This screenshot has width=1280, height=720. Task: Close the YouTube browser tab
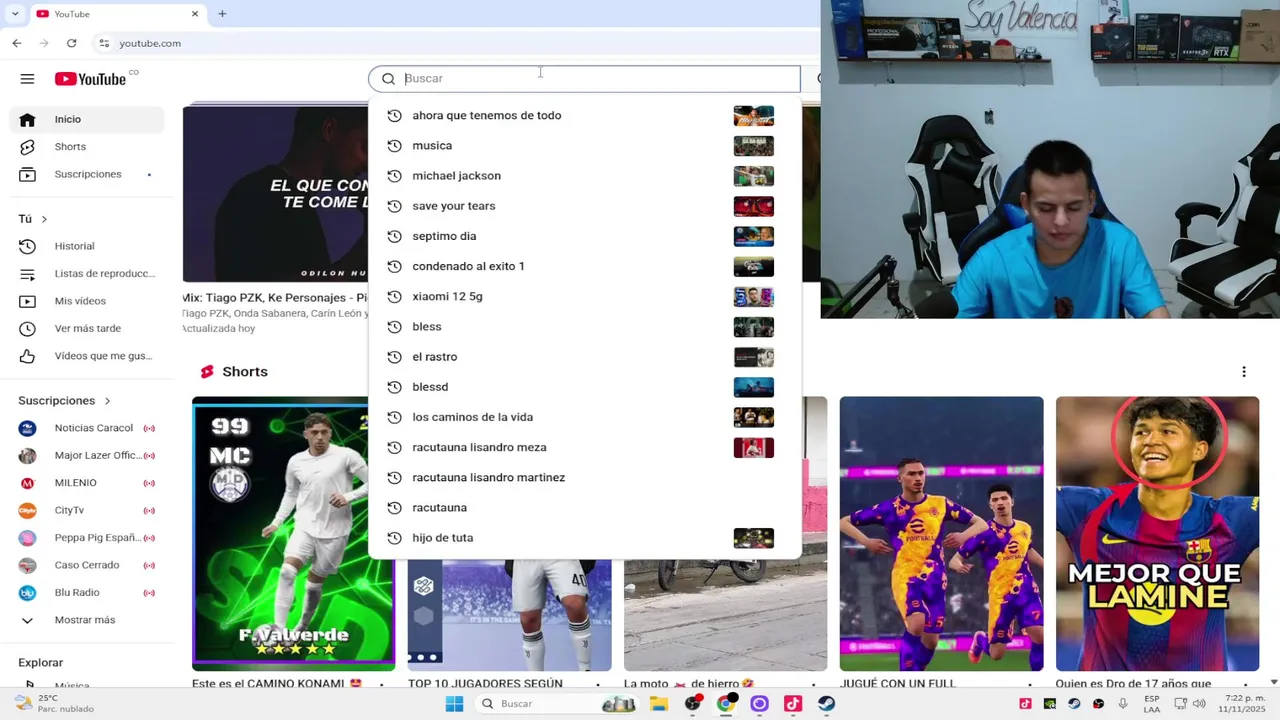[195, 14]
